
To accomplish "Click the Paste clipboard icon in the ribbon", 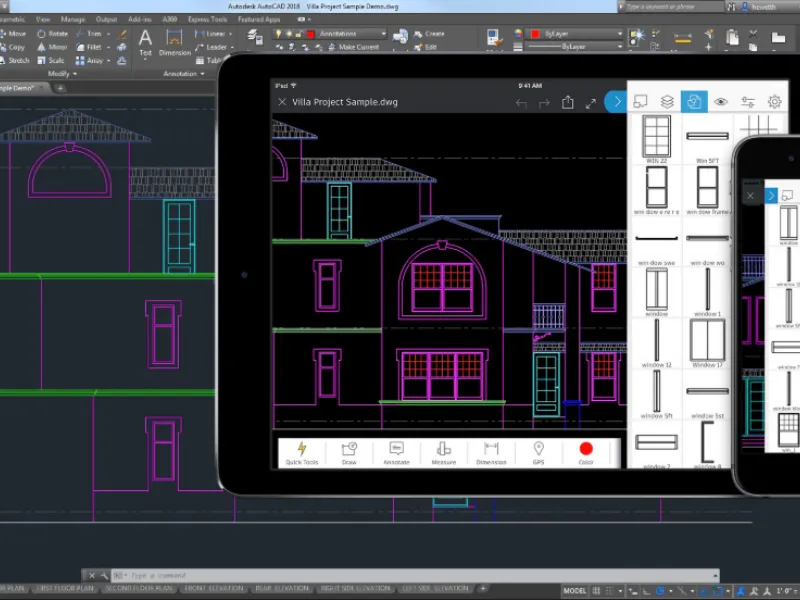I will click(732, 38).
